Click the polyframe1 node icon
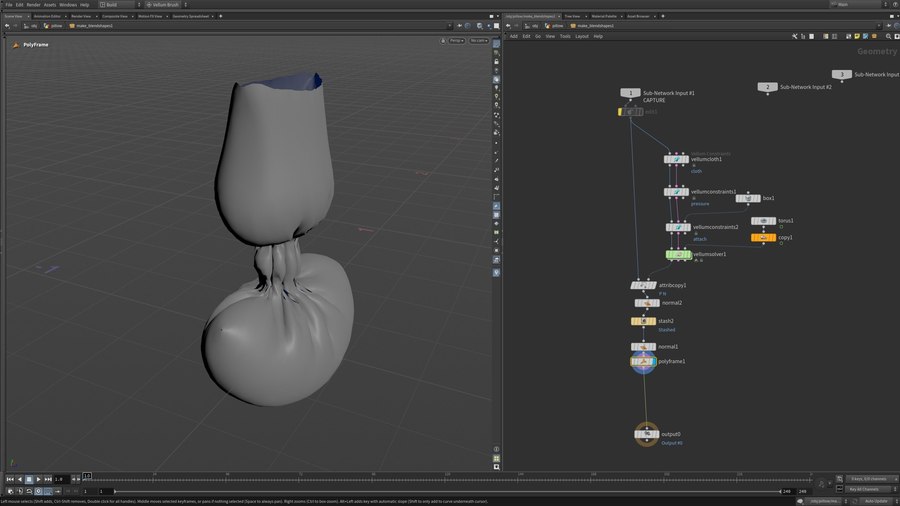Image resolution: width=900 pixels, height=506 pixels. pyautogui.click(x=643, y=361)
